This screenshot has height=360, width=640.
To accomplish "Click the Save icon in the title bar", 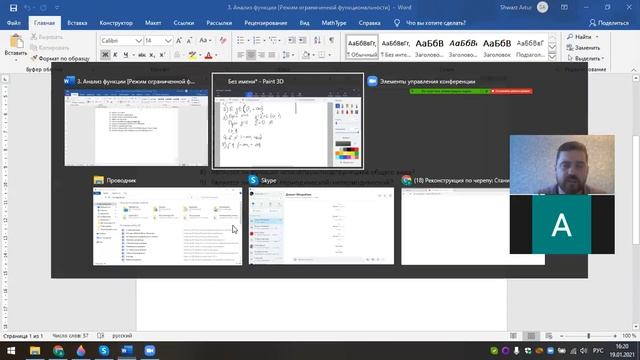I will click(x=13, y=8).
